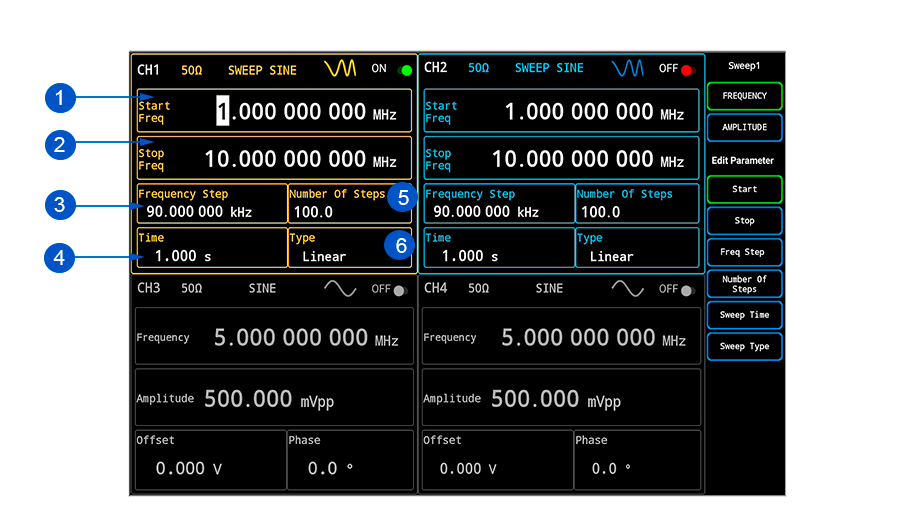Open CH2 sweep Type Linear field

[x=637, y=248]
